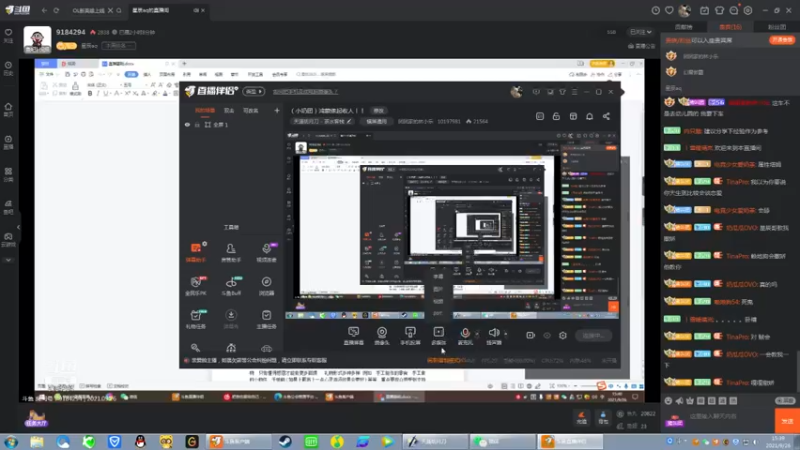This screenshot has width=800, height=450.
Task: Click record video icon in 直播伴侣 bottom bar
Action: point(531,336)
